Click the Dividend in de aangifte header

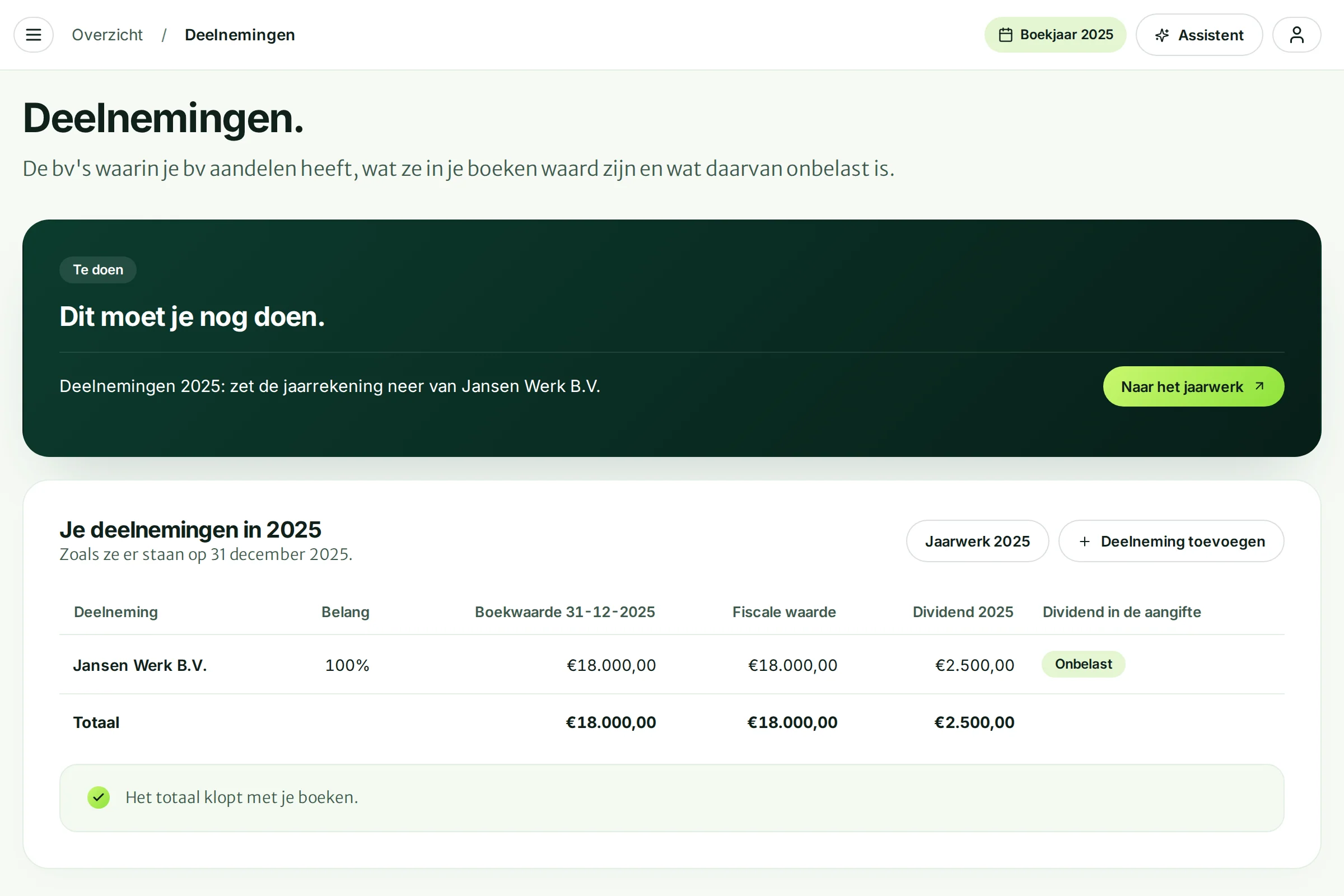(1122, 612)
